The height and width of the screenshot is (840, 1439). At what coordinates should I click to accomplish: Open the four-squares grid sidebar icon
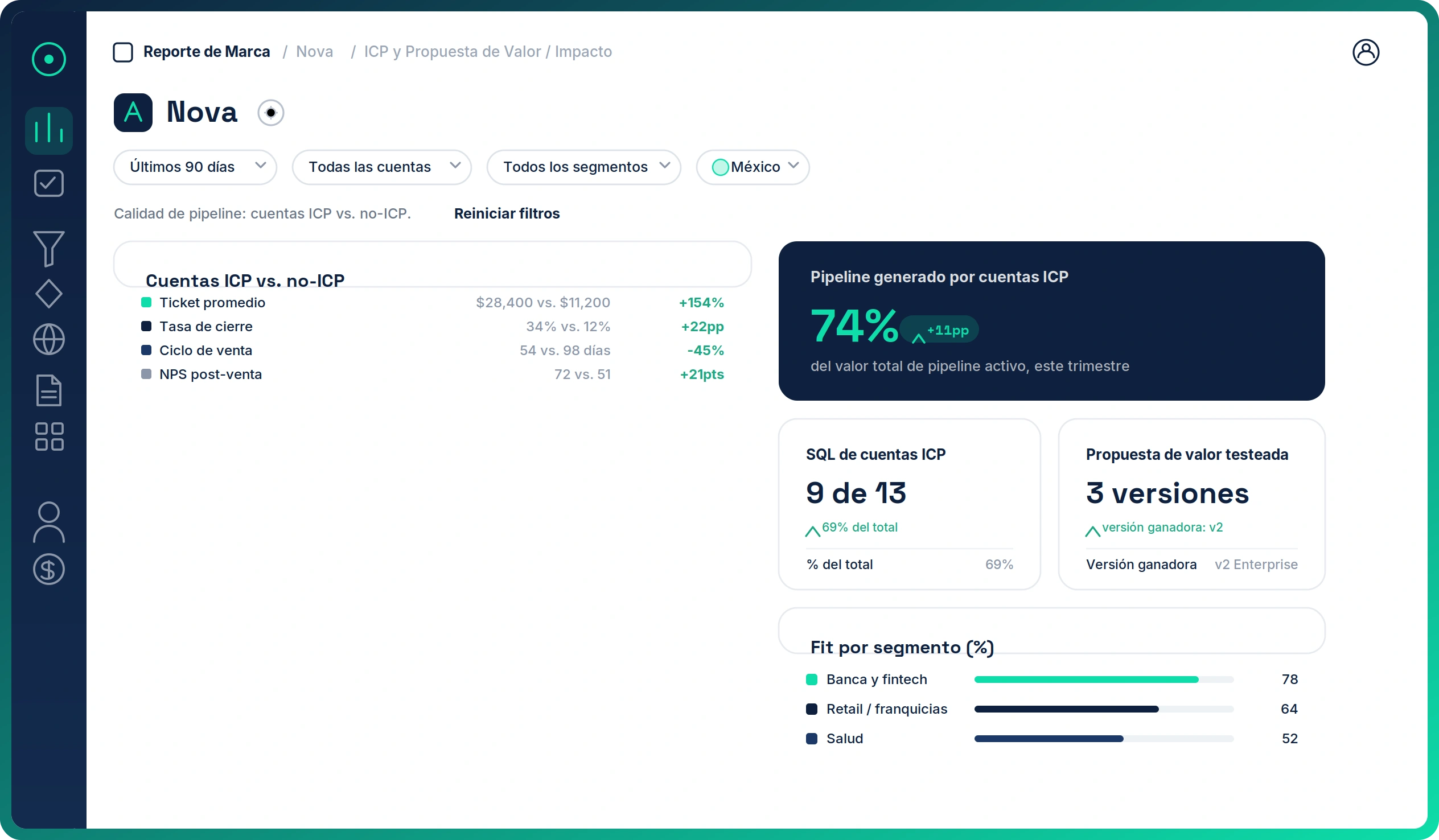click(48, 437)
